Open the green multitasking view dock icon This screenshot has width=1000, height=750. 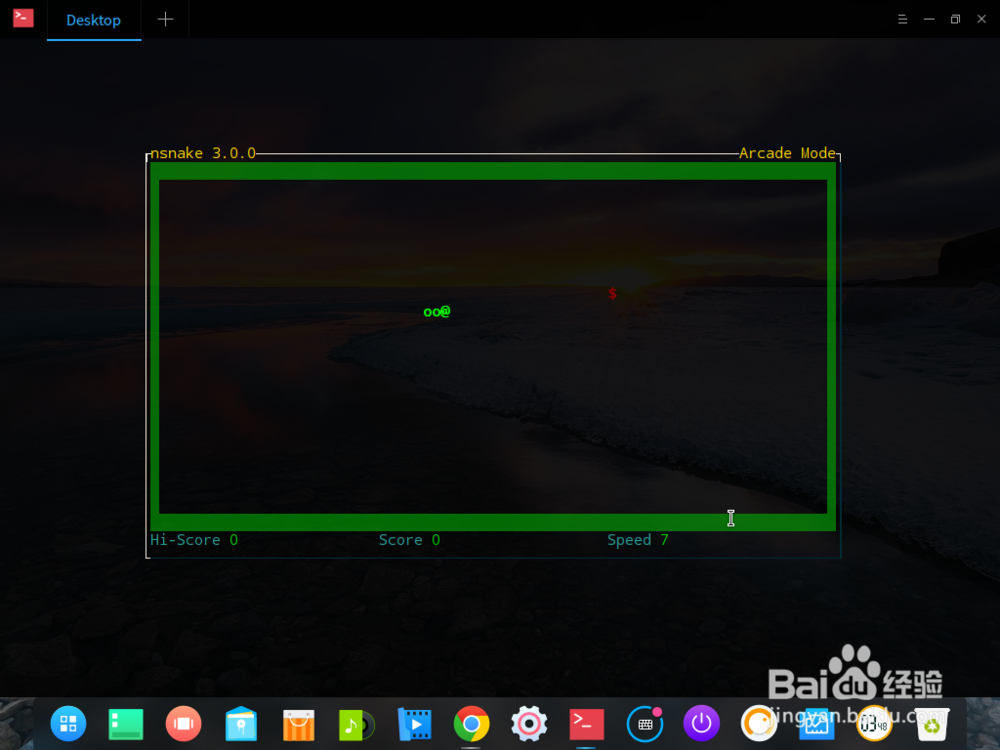[126, 724]
